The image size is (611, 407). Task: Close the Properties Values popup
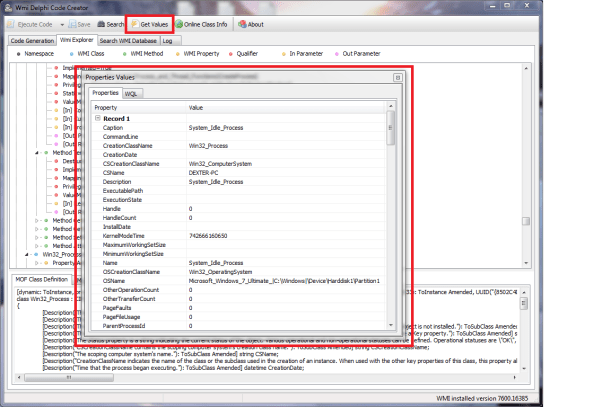397,76
